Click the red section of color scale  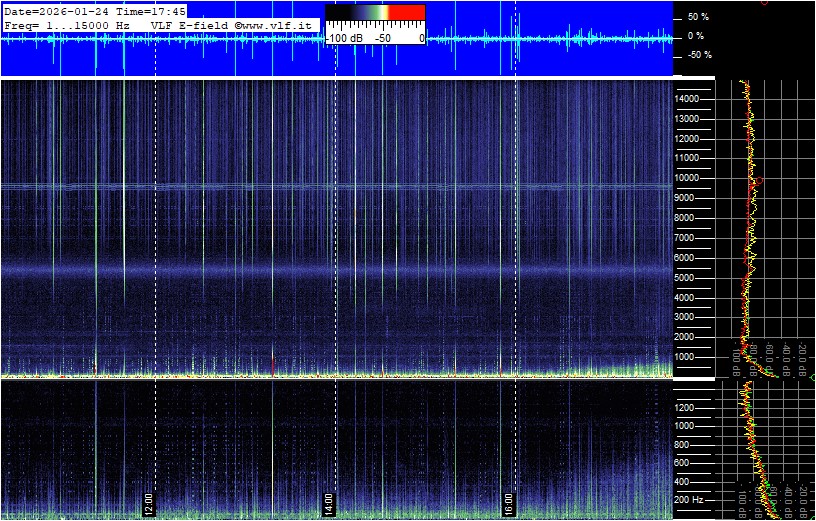(406, 13)
